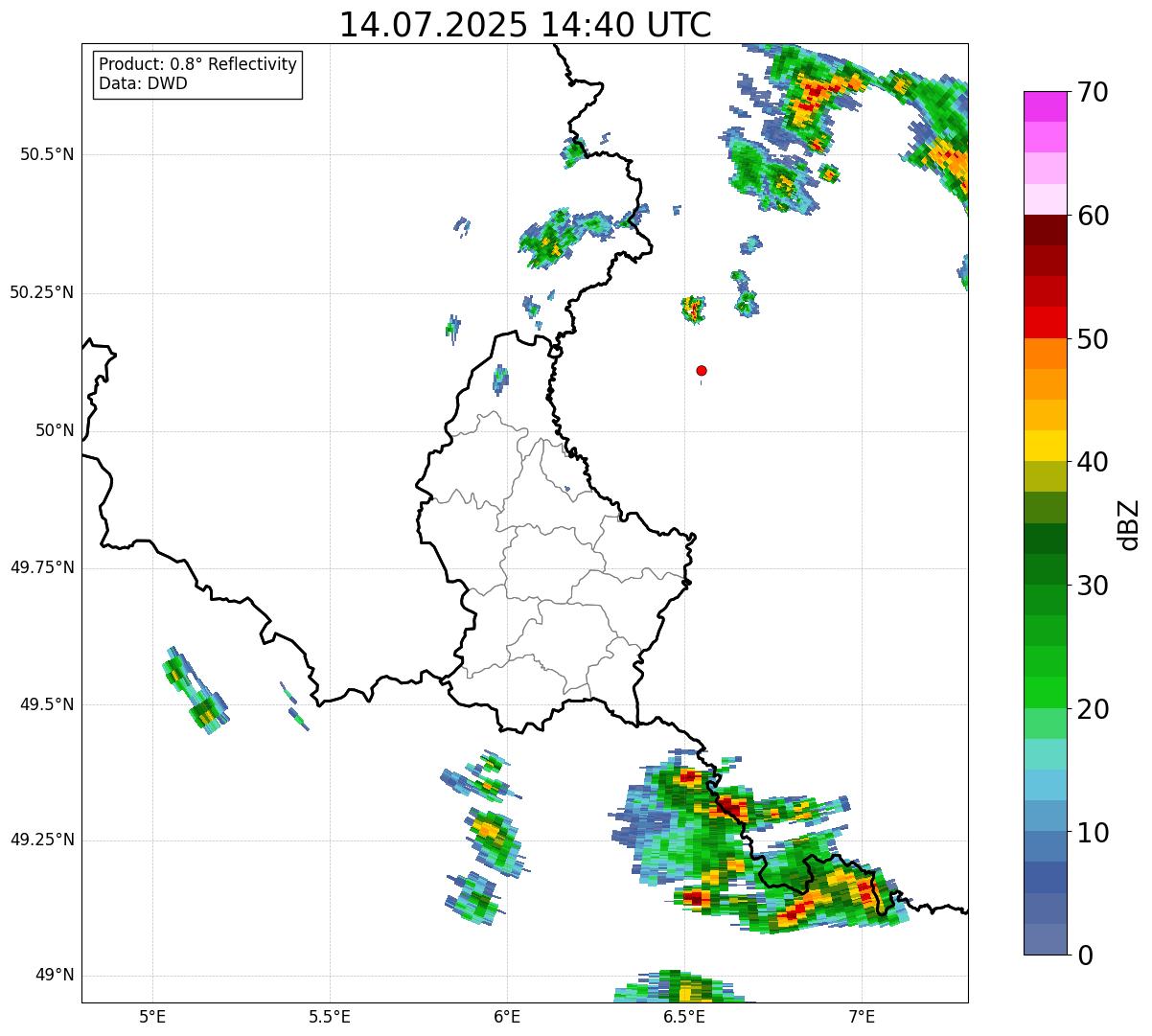
Task: Click the latitude label 50.5°N
Action: coord(46,154)
